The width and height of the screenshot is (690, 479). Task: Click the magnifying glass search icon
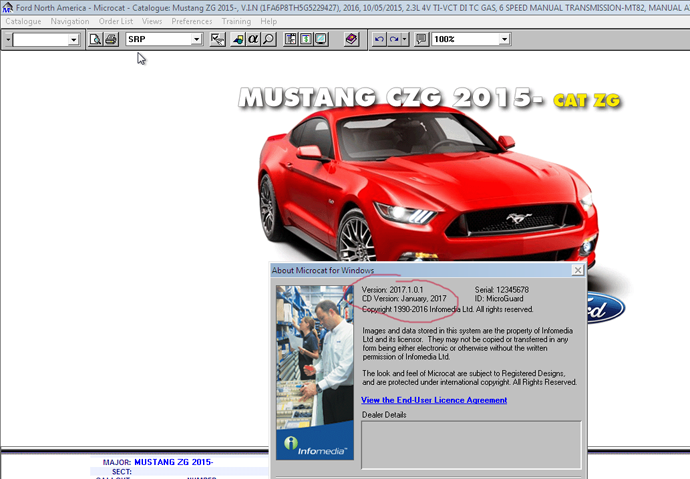pos(268,39)
